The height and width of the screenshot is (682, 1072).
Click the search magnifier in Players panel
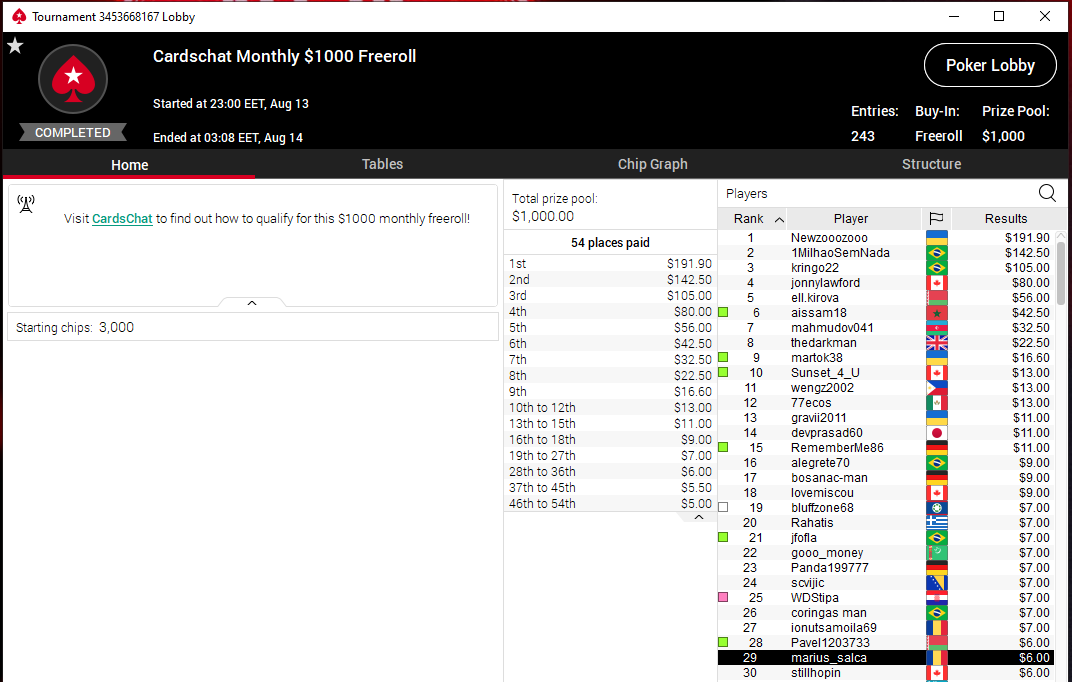(1047, 193)
